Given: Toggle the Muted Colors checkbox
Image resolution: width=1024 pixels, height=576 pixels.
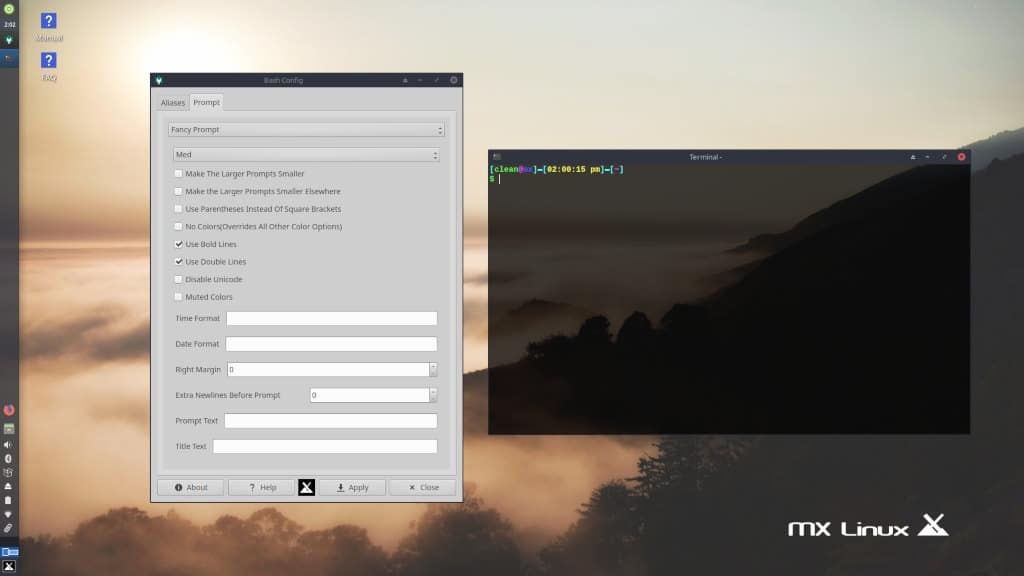Looking at the screenshot, I should click(x=178, y=297).
